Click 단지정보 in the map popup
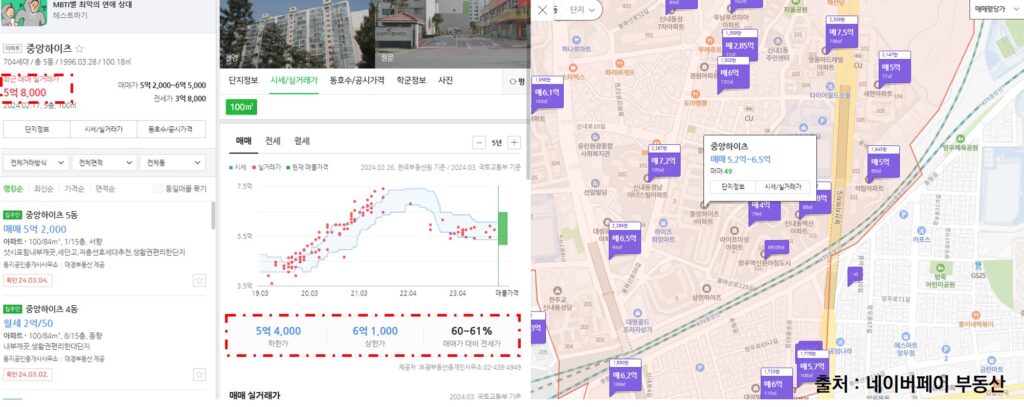 [x=733, y=187]
